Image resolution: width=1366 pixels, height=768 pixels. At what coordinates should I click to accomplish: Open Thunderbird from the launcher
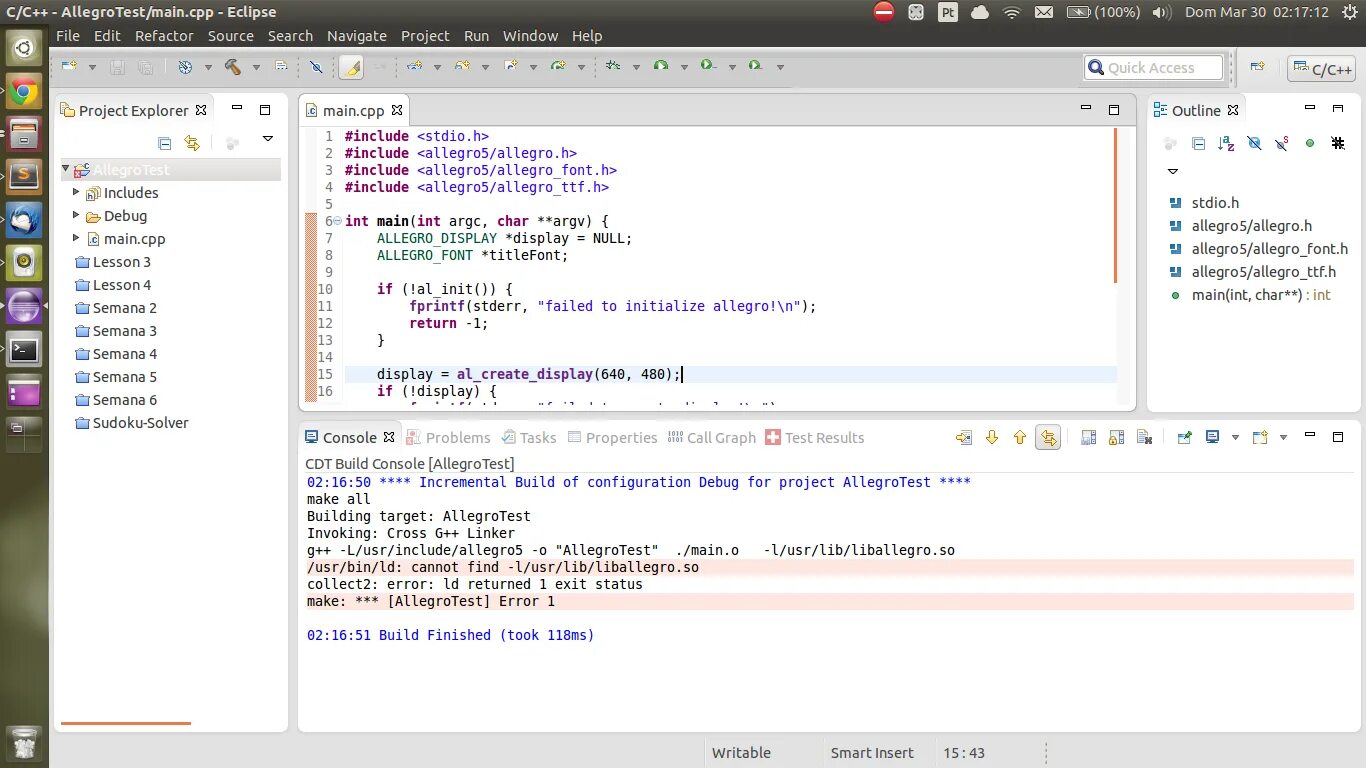(x=24, y=221)
